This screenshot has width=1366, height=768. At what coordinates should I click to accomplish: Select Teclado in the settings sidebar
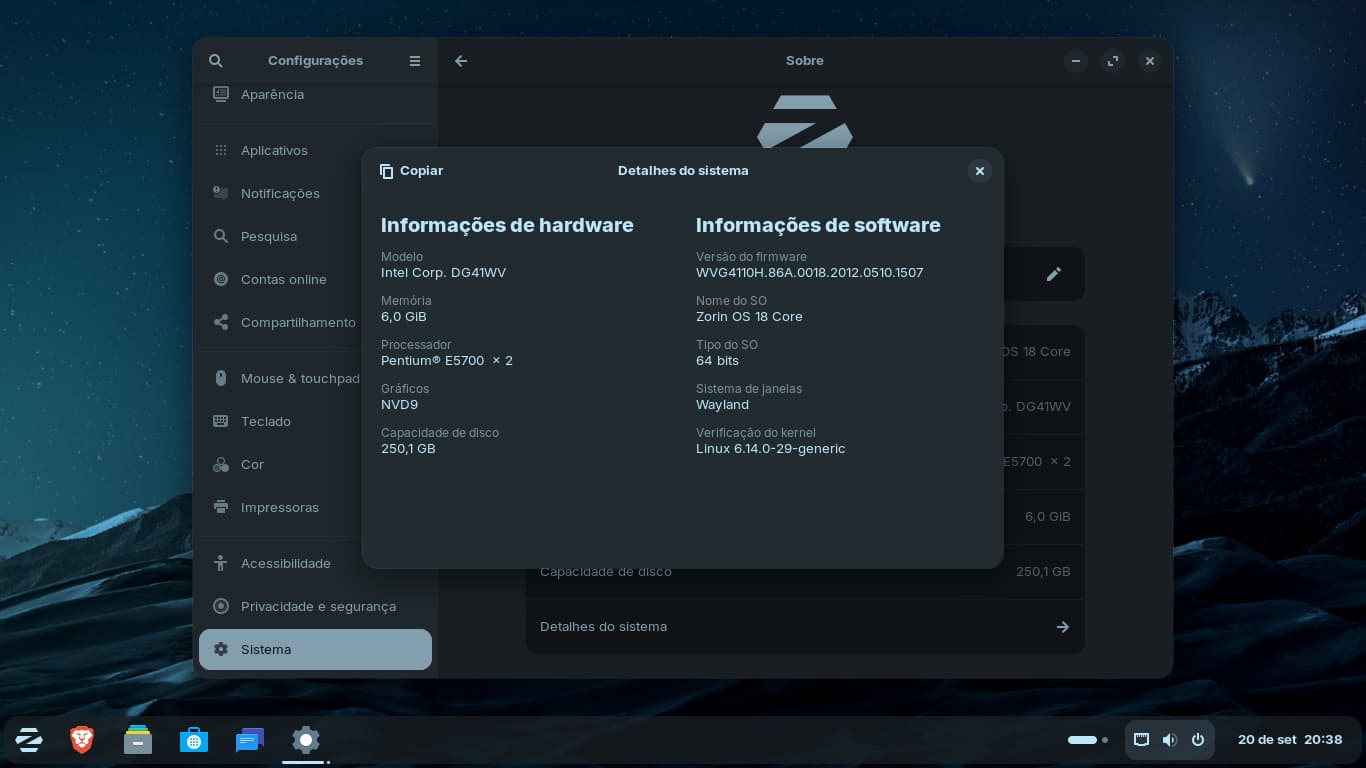tap(266, 421)
